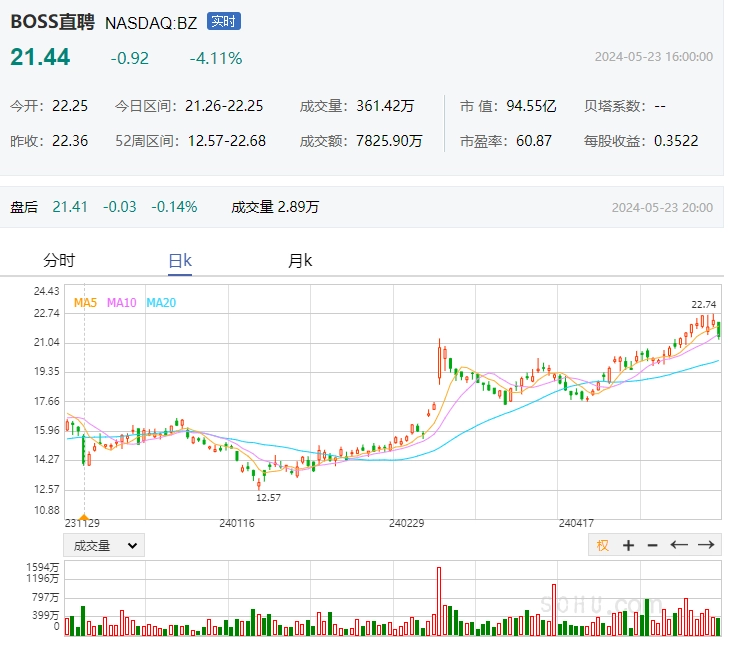The image size is (737, 667).
Task: Select the 日k daily chart tab
Action: (x=180, y=260)
